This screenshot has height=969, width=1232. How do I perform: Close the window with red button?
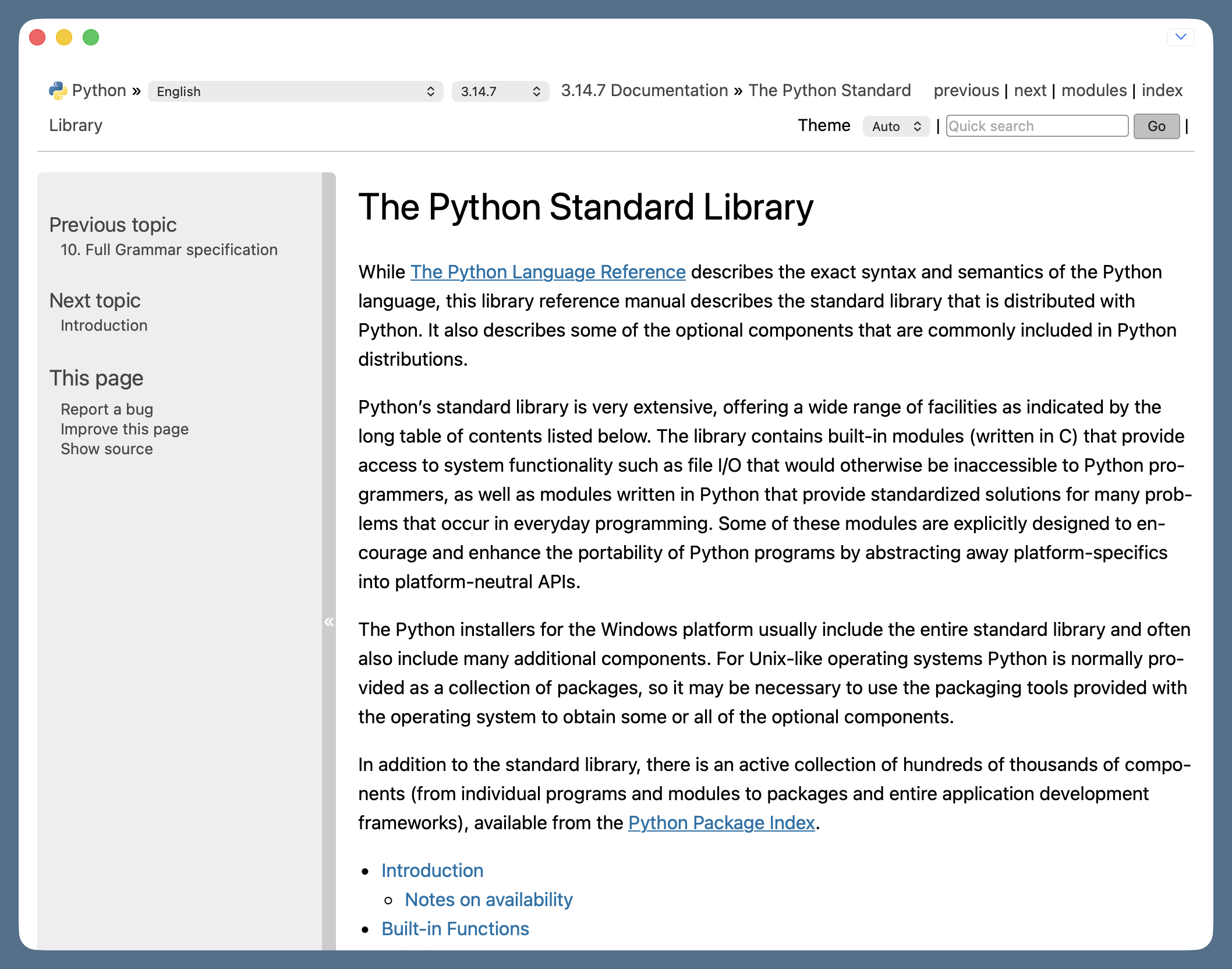pyautogui.click(x=37, y=37)
